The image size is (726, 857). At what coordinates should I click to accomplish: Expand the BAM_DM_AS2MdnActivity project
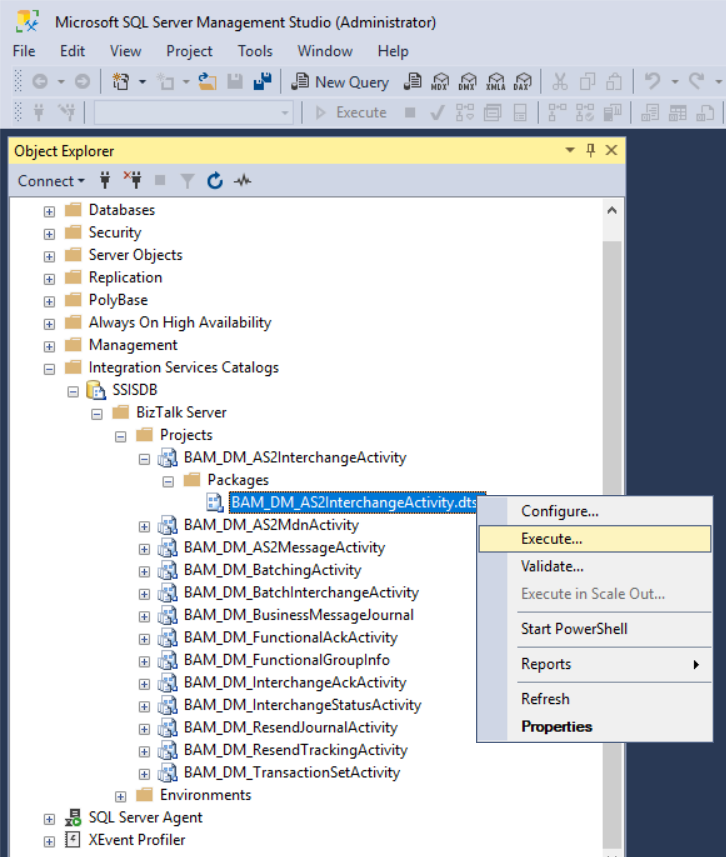click(144, 526)
